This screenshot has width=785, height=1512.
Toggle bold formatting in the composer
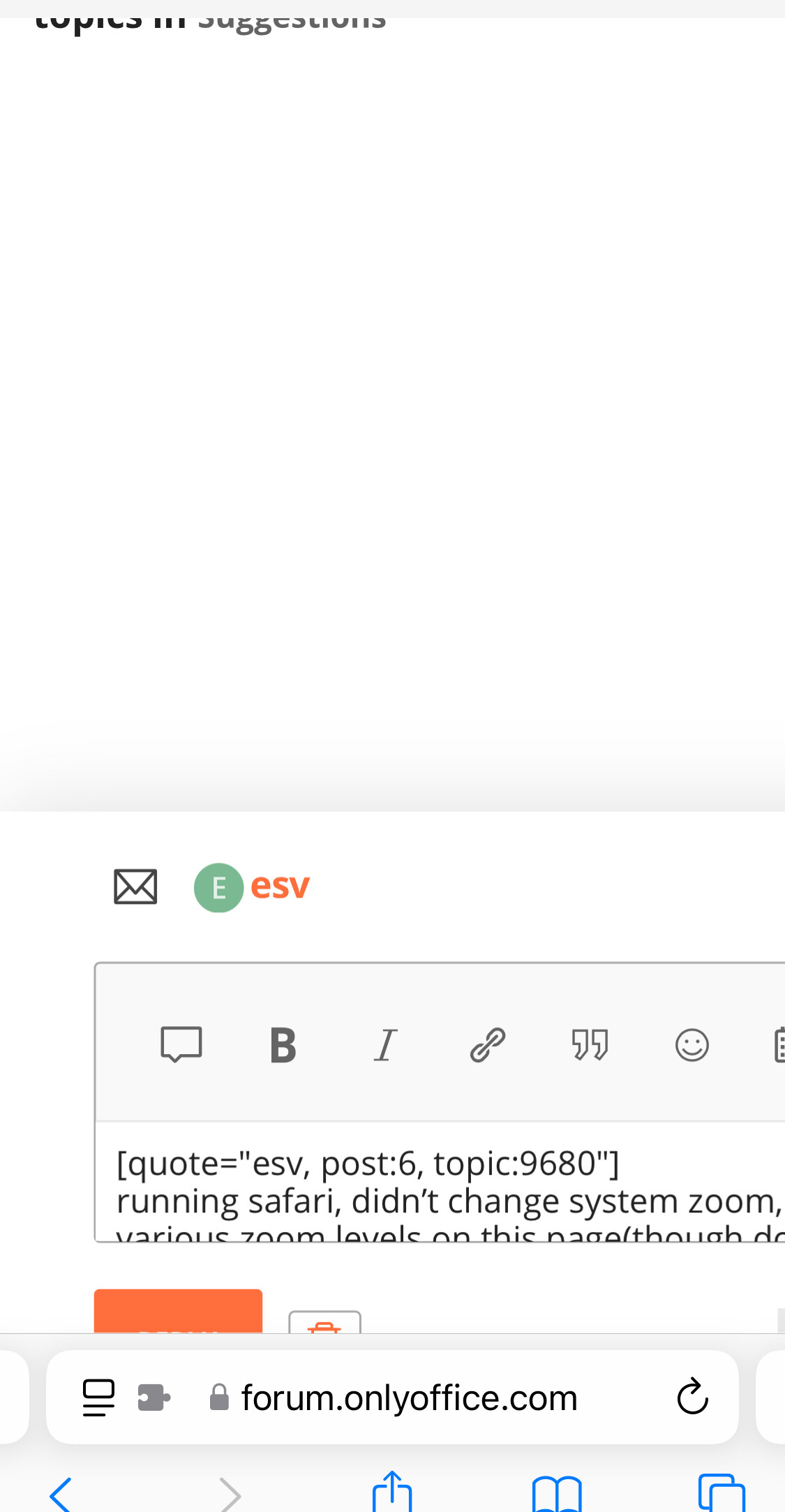(x=283, y=1045)
